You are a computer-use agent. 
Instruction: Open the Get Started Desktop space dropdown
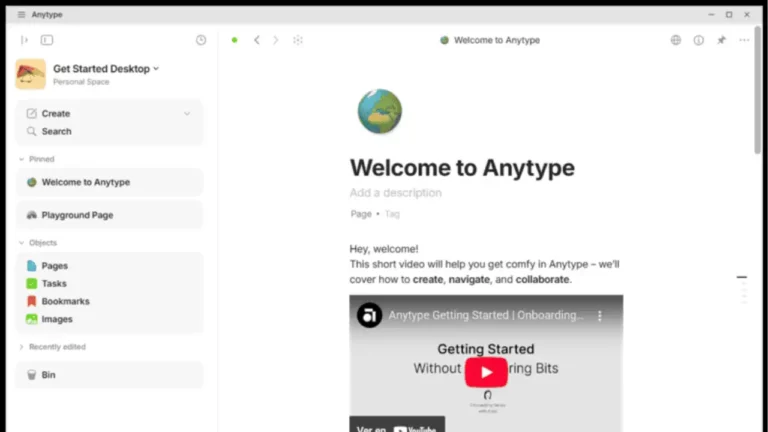coord(156,69)
